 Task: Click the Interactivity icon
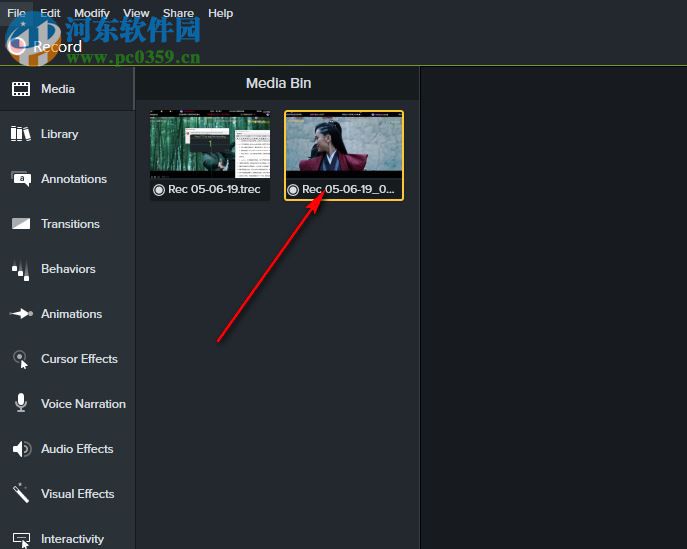coord(21,539)
